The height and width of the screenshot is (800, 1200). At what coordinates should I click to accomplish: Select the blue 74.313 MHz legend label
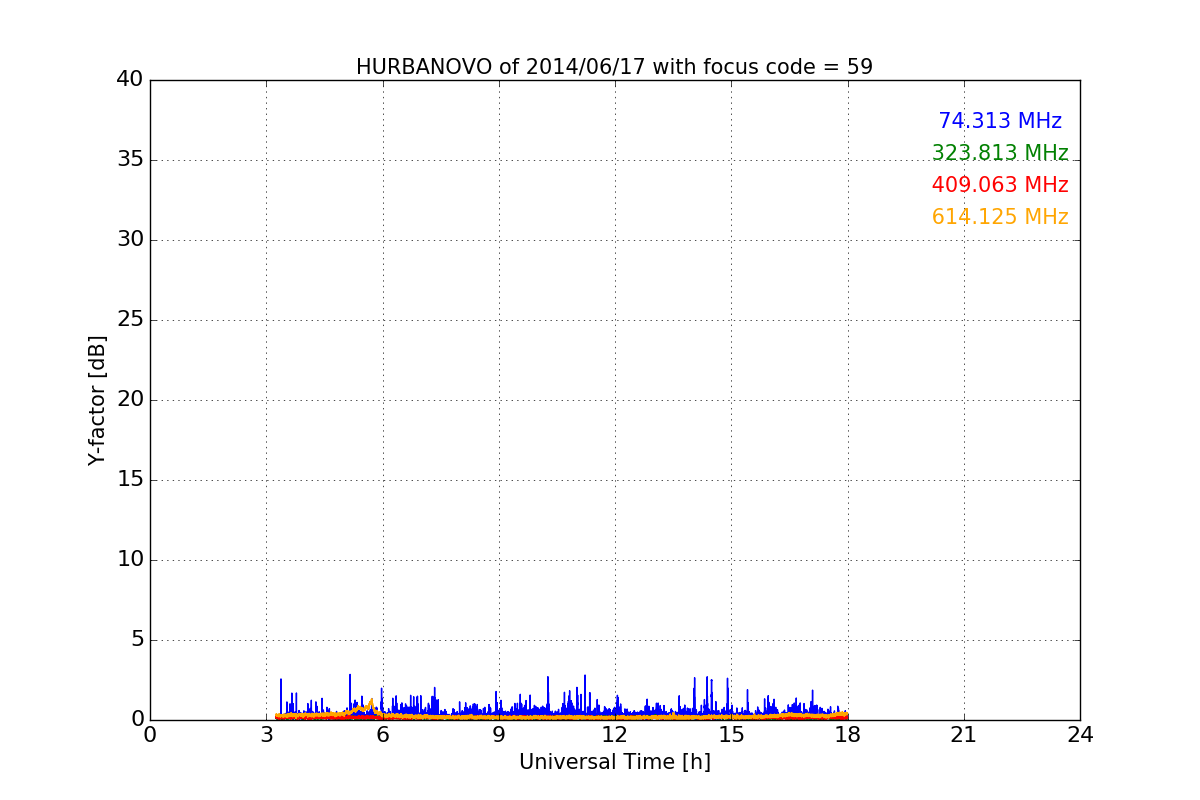(1000, 121)
